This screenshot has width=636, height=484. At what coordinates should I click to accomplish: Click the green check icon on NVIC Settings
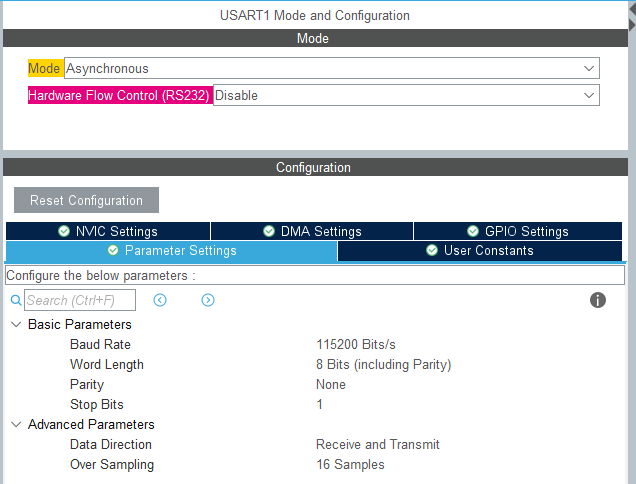pyautogui.click(x=64, y=231)
